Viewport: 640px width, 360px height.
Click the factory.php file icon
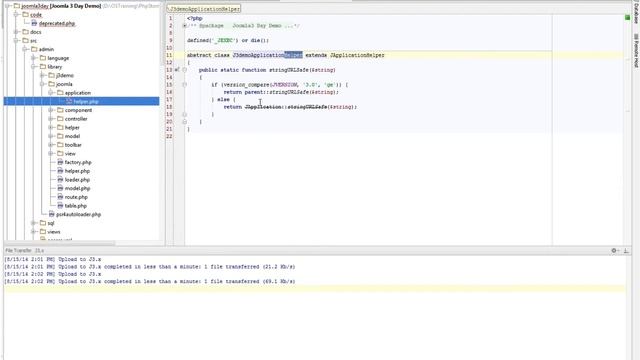pos(60,162)
